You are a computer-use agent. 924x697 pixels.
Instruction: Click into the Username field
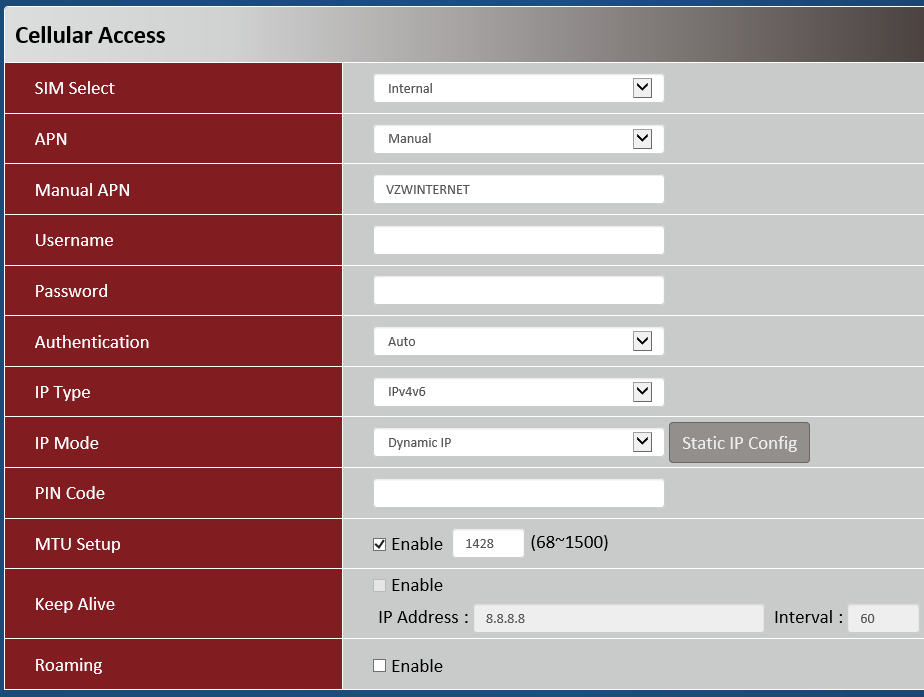tap(518, 240)
